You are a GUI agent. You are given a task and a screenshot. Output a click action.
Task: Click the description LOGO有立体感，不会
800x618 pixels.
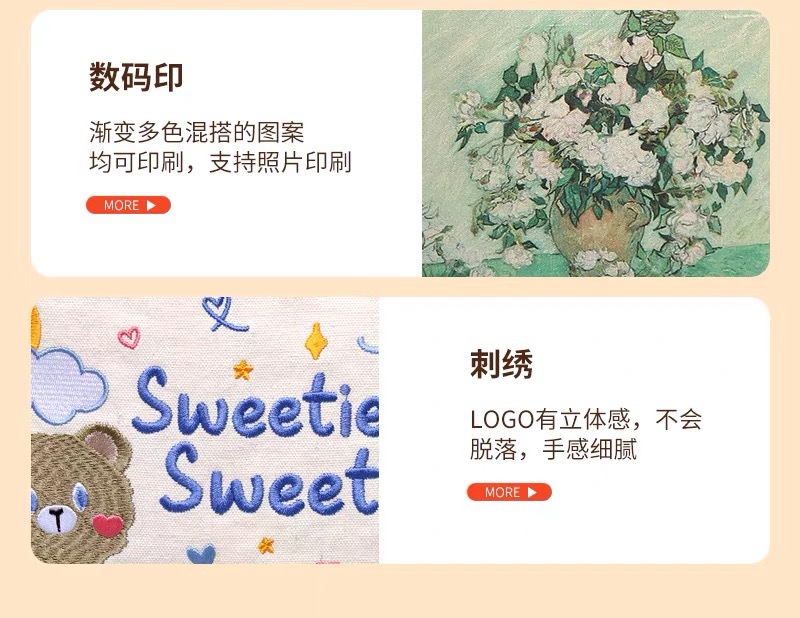[586, 419]
